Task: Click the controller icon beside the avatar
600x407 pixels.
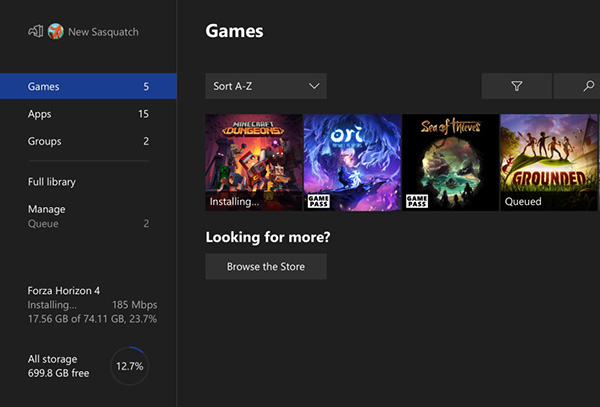Action: pyautogui.click(x=36, y=31)
